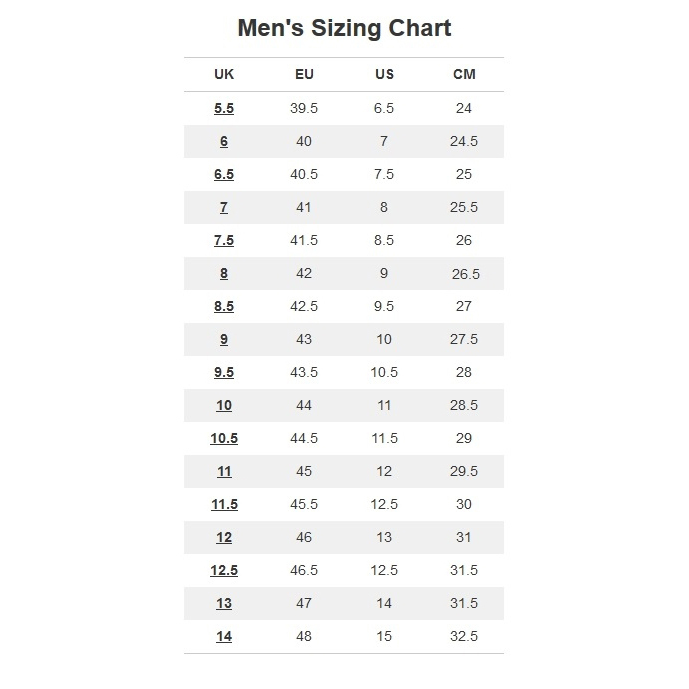
Task: Click UK size 13 link
Action: click(x=224, y=603)
